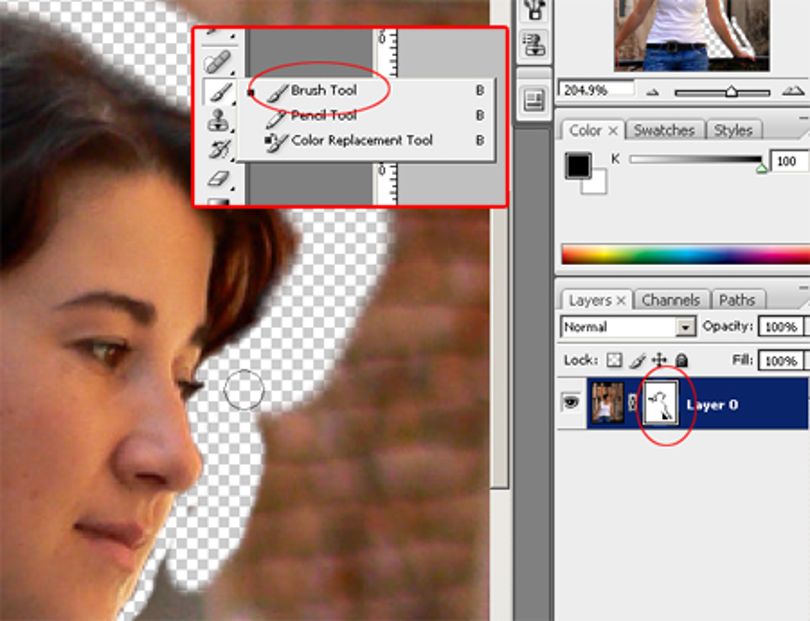Click the black foreground color swatch
This screenshot has height=621, width=810.
578,165
